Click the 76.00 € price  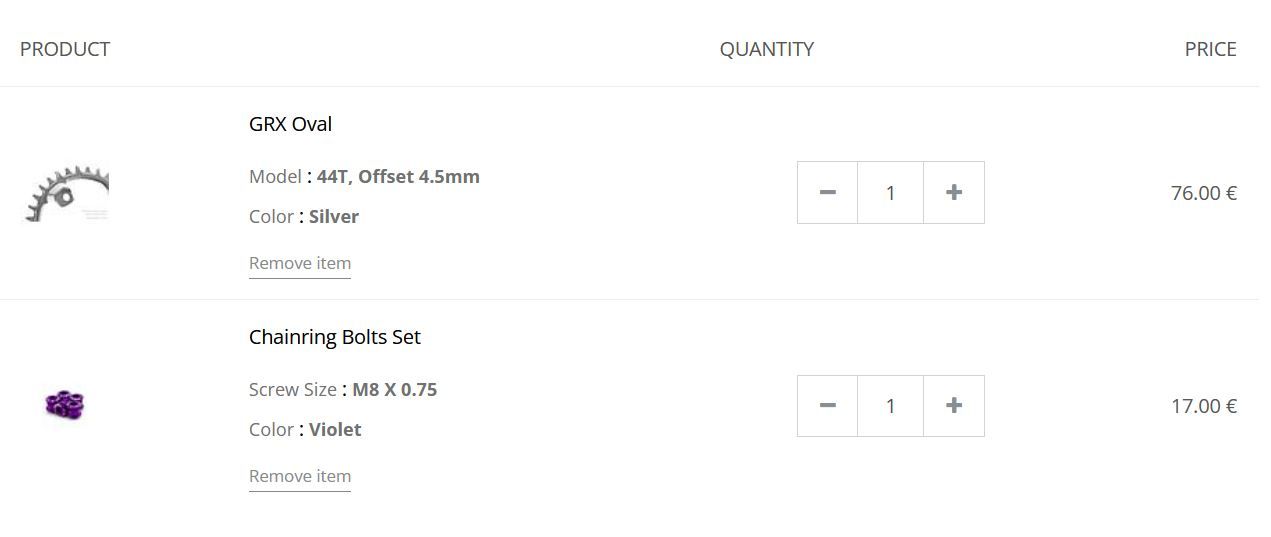[1203, 193]
